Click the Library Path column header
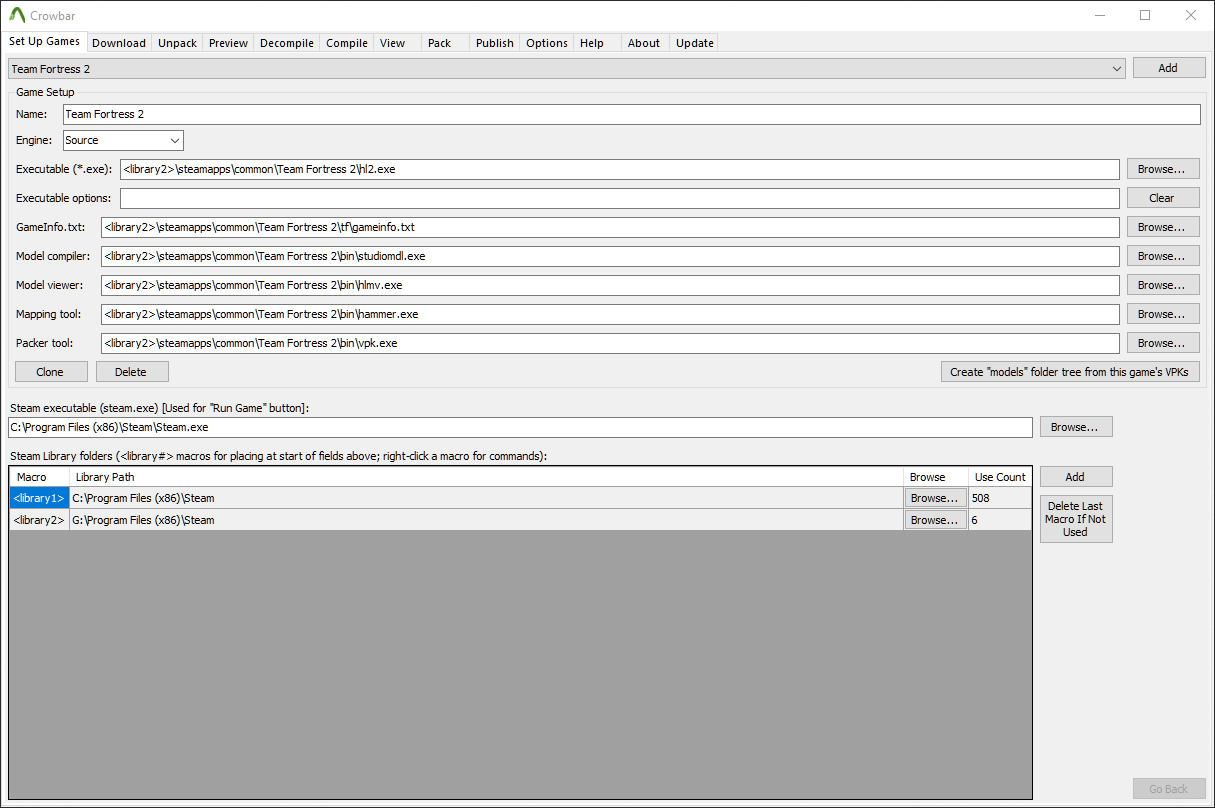1215x808 pixels. coord(486,477)
